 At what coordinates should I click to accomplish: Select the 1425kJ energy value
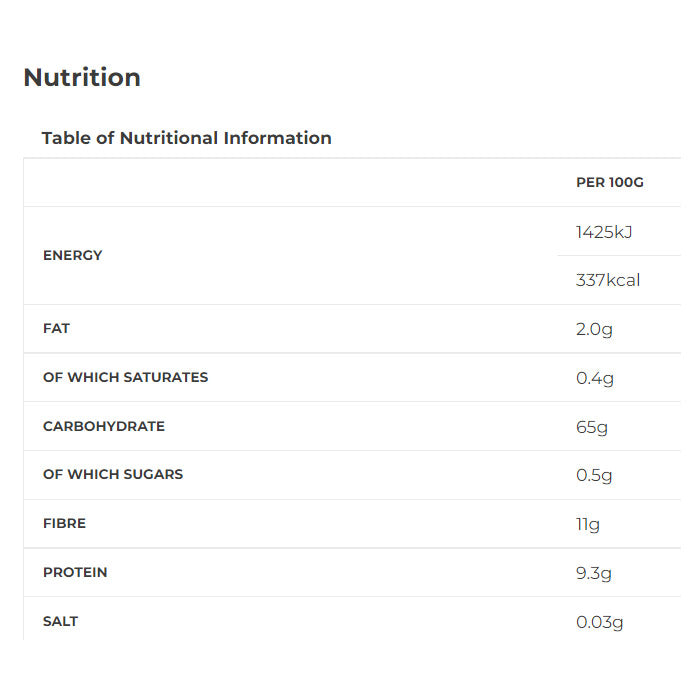(604, 232)
